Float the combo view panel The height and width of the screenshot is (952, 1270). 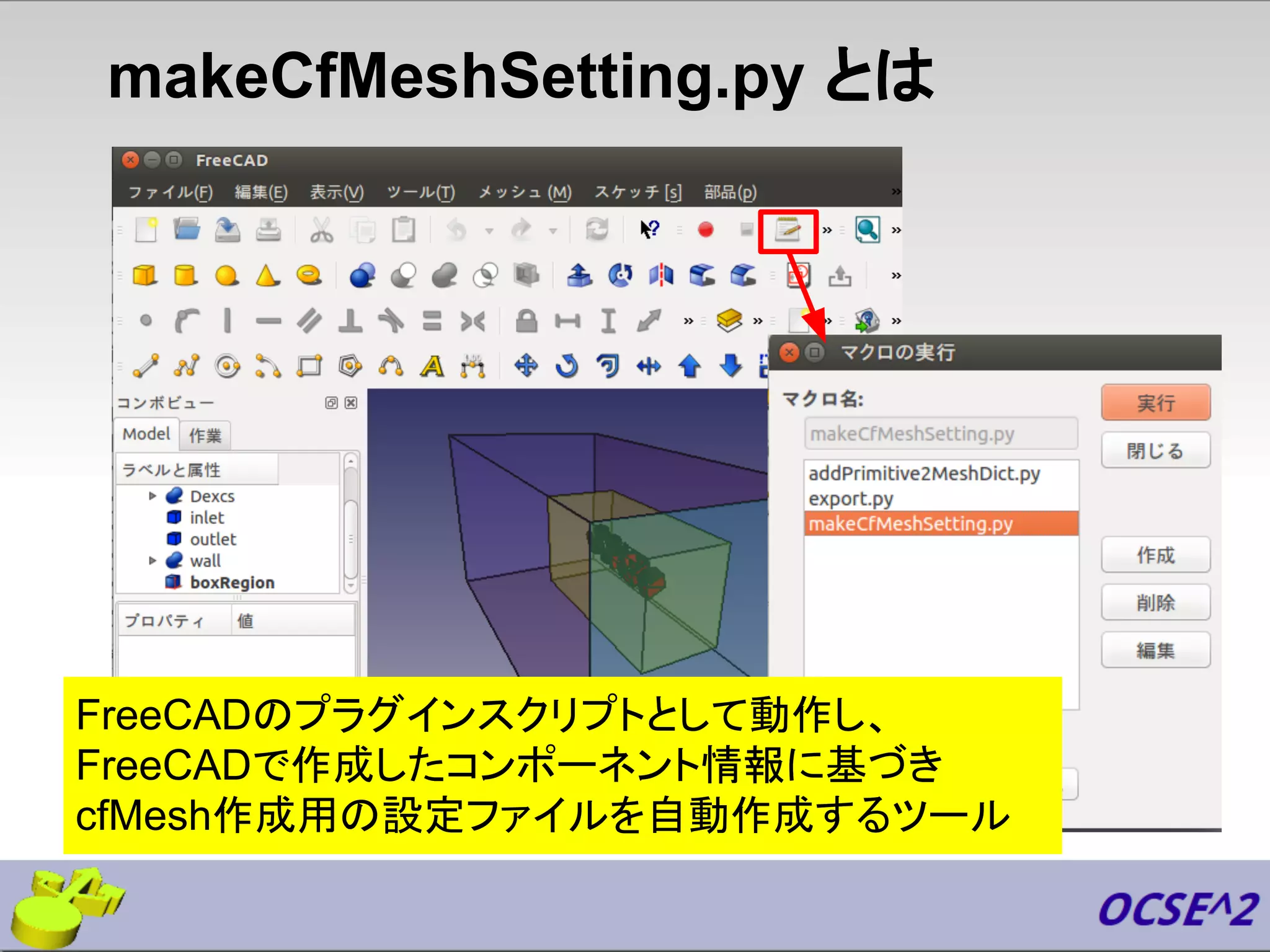pos(331,403)
